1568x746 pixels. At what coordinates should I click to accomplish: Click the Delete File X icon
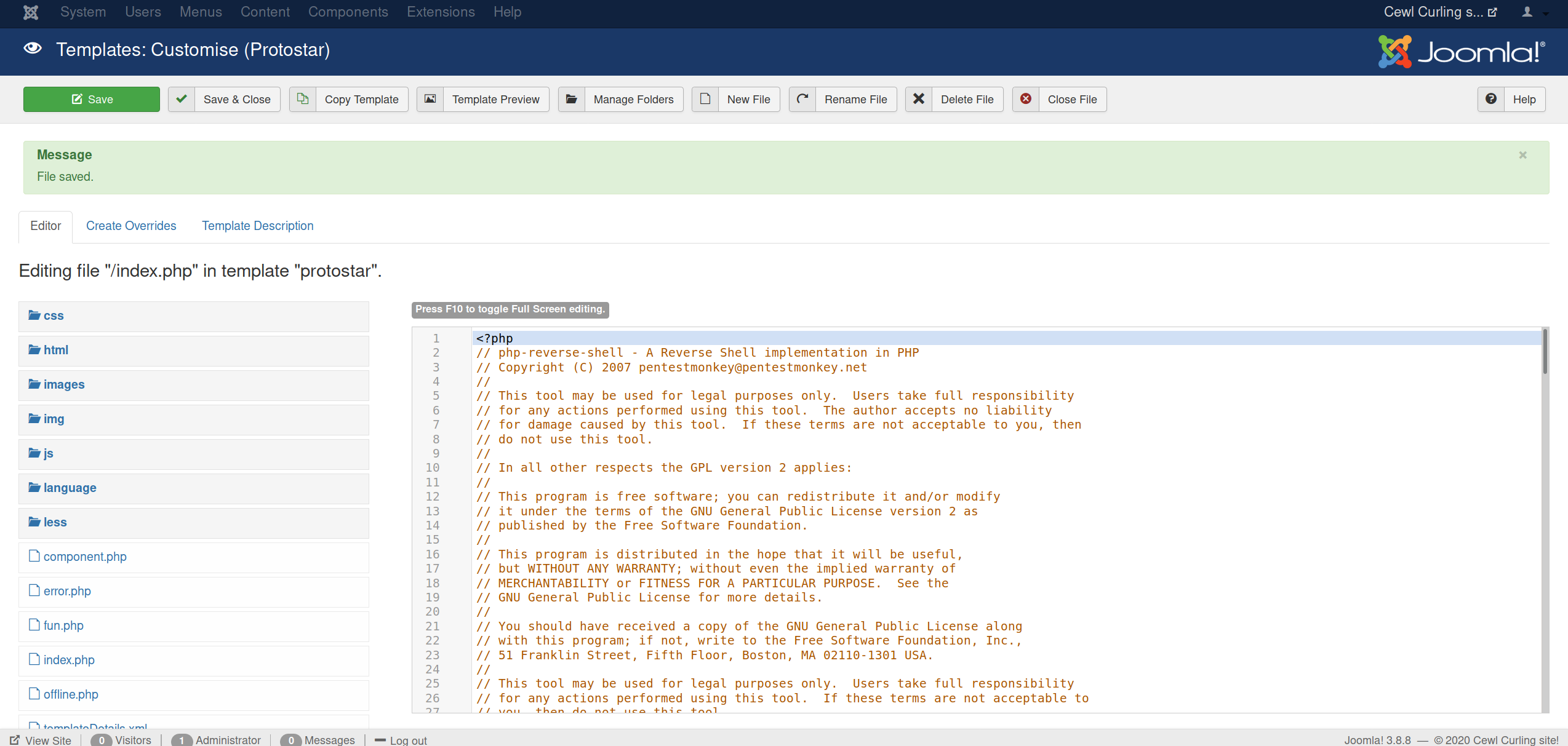point(919,99)
